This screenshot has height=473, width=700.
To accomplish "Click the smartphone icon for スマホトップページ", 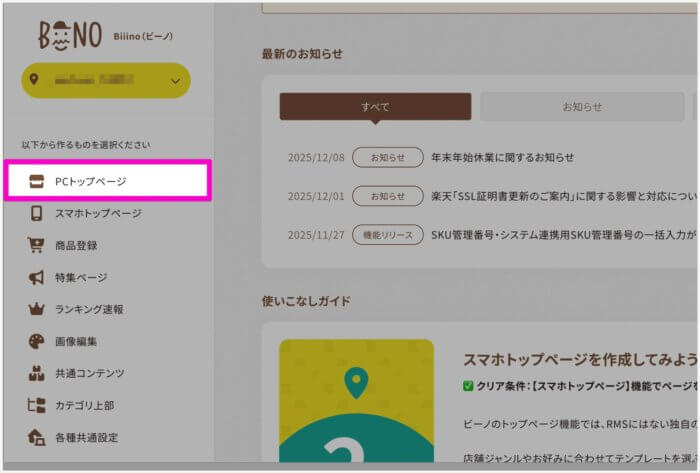I will pos(36,213).
